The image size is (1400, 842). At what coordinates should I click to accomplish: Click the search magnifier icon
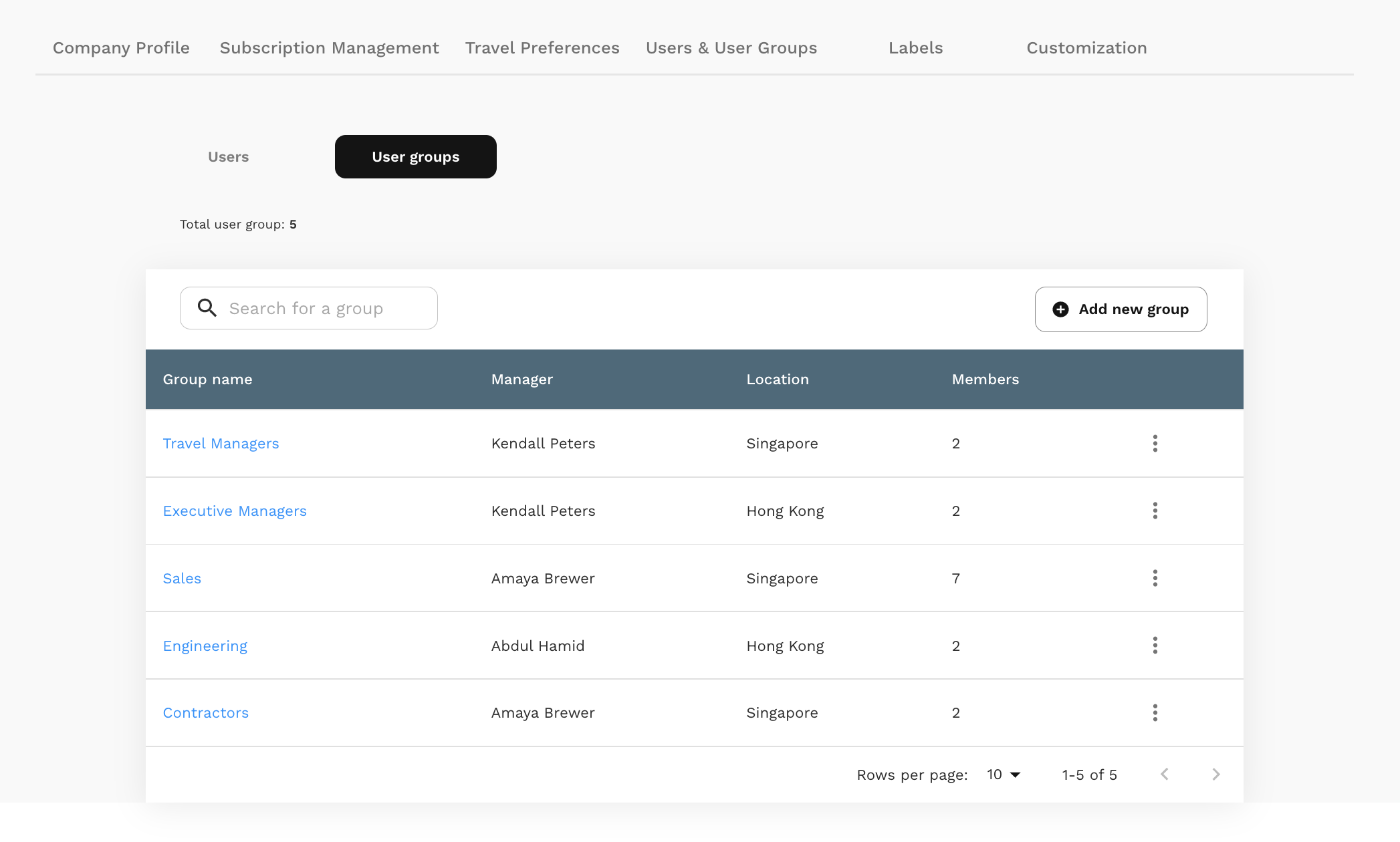[x=207, y=308]
